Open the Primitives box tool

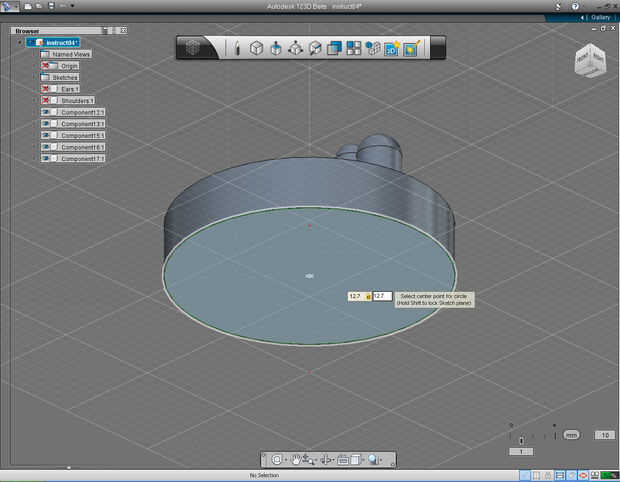256,48
